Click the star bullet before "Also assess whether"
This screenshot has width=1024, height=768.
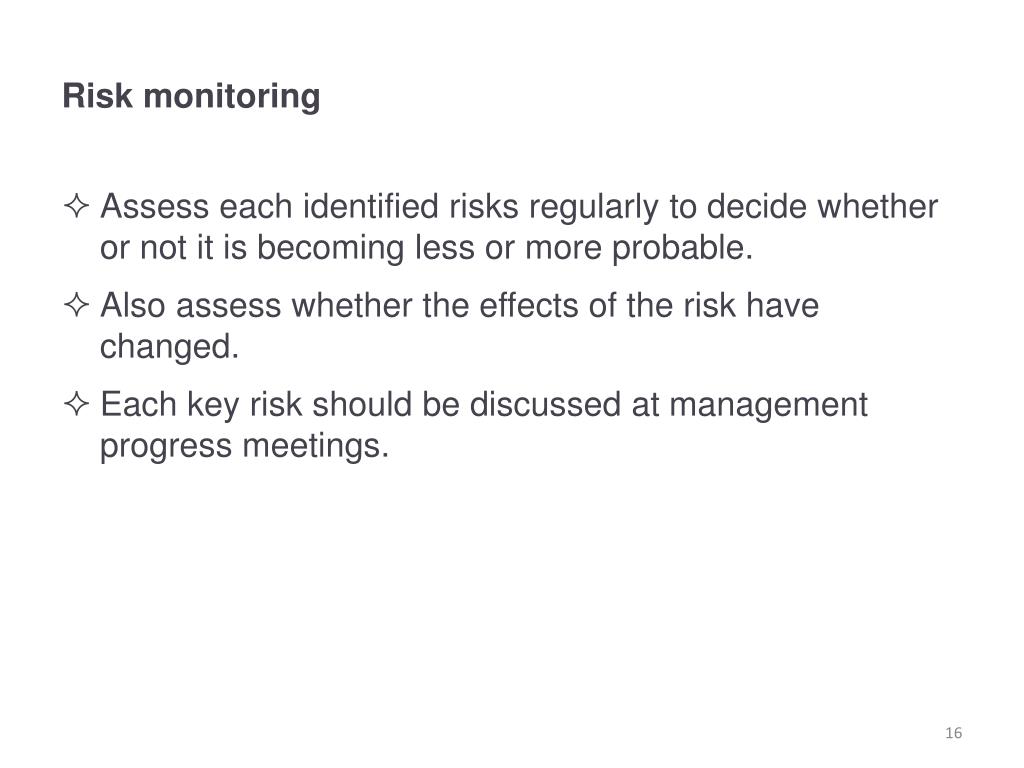click(x=76, y=306)
